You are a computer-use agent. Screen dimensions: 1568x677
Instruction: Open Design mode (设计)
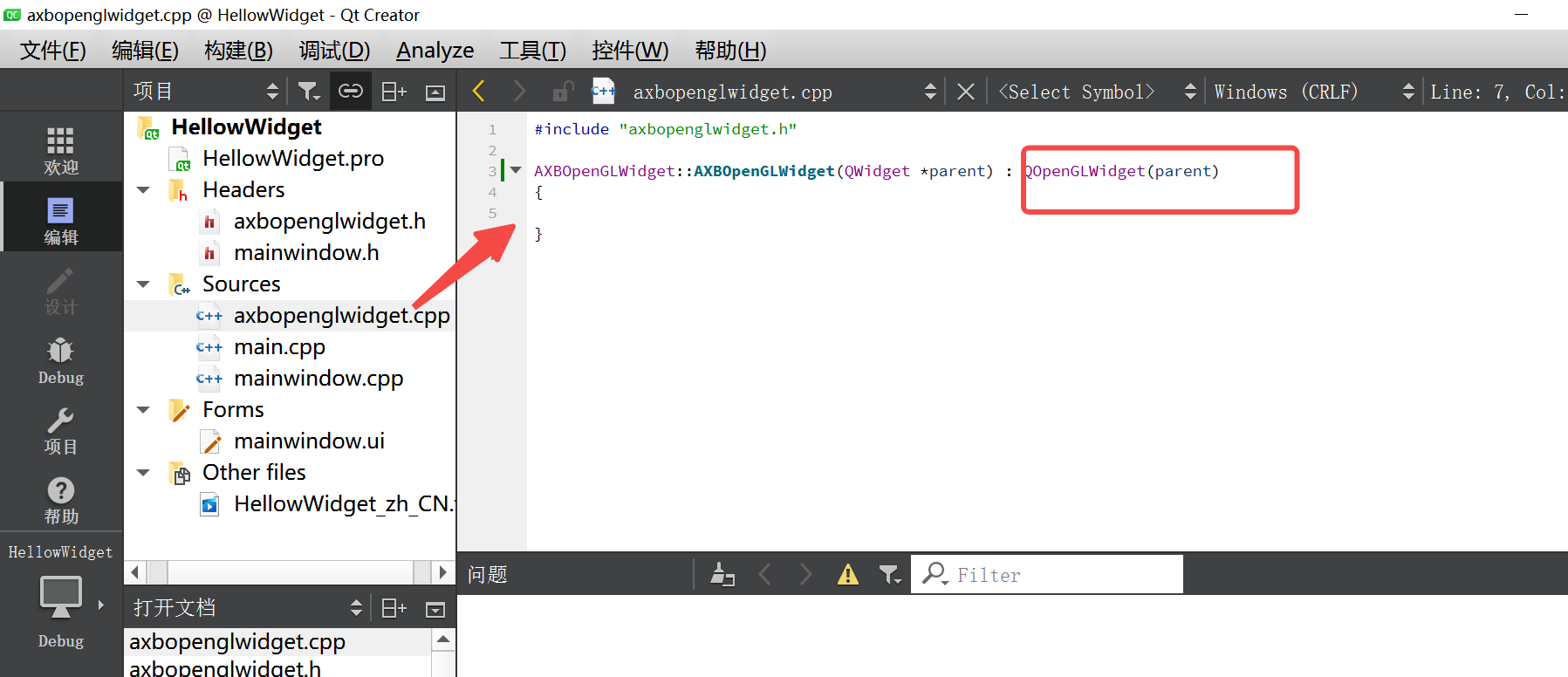(61, 291)
